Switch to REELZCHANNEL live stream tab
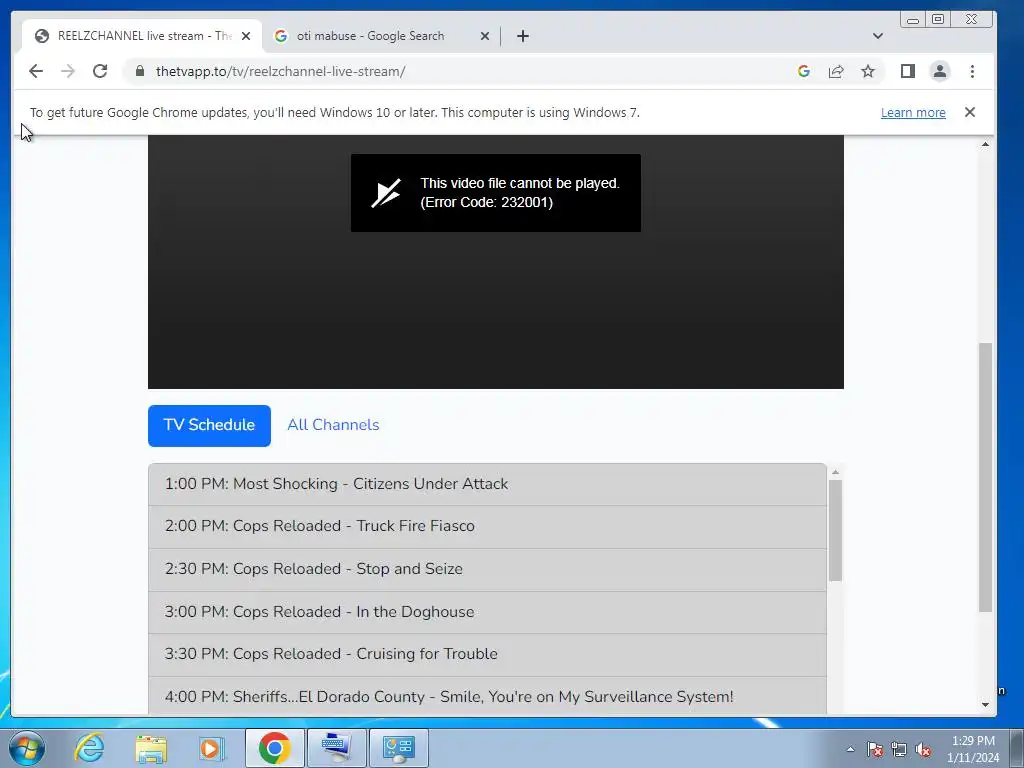The image size is (1024, 768). pos(142,36)
